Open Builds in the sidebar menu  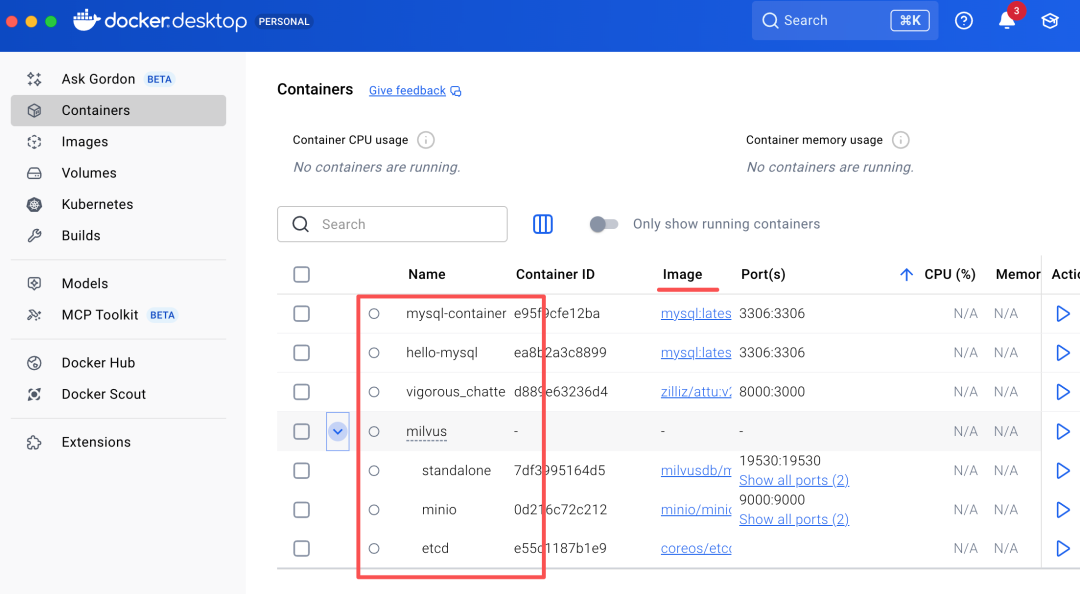[x=118, y=236]
